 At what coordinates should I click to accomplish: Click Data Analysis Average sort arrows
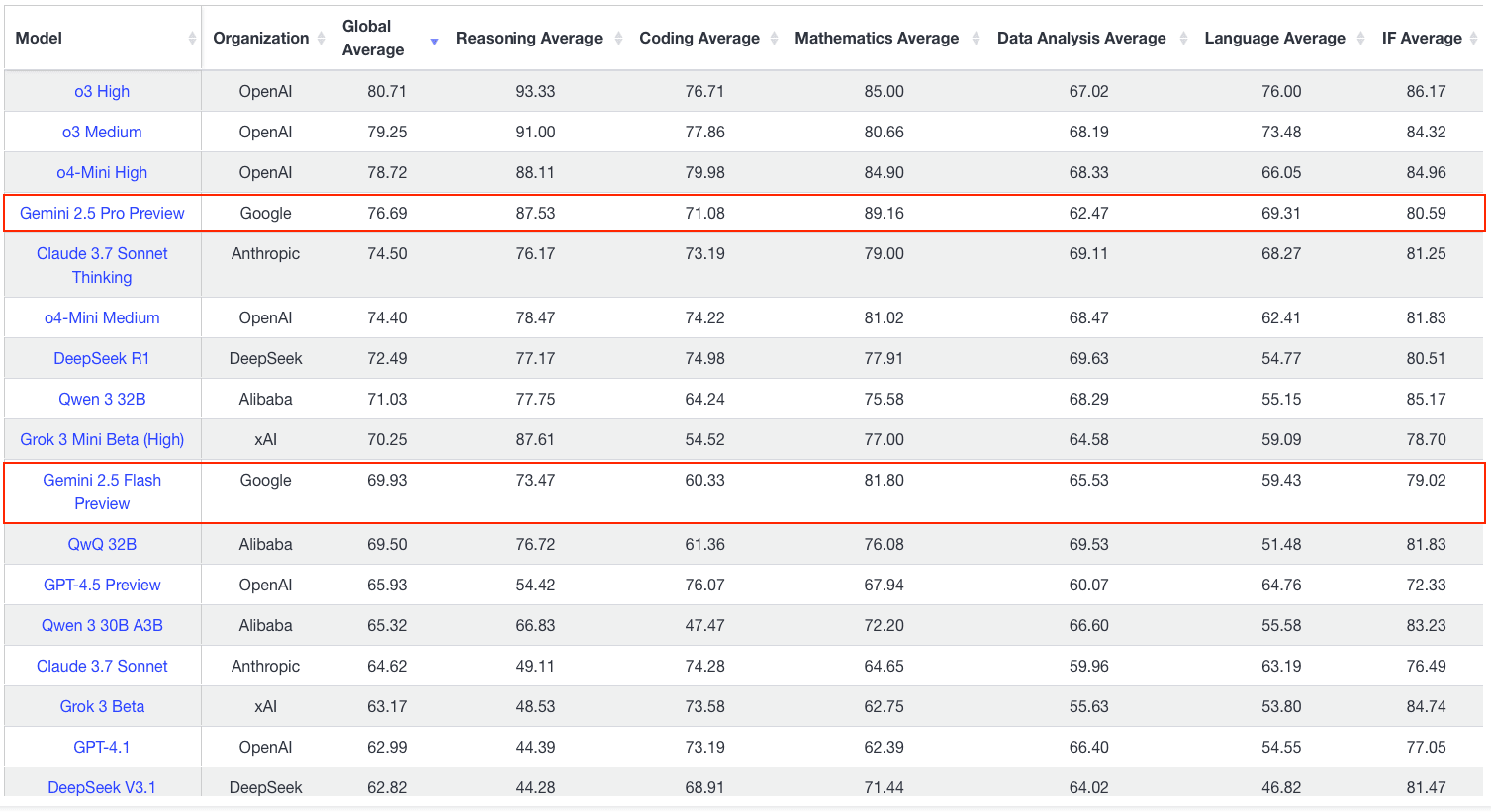pos(1183,39)
